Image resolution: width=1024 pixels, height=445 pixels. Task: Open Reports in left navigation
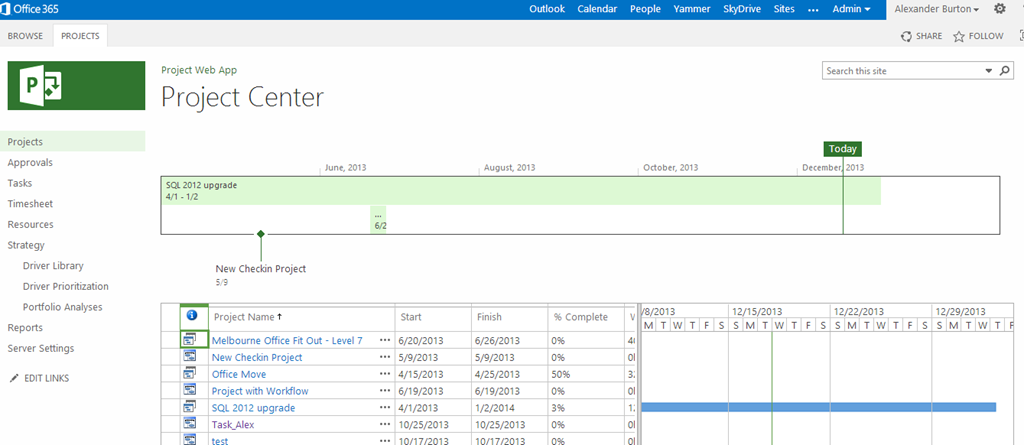tap(25, 327)
